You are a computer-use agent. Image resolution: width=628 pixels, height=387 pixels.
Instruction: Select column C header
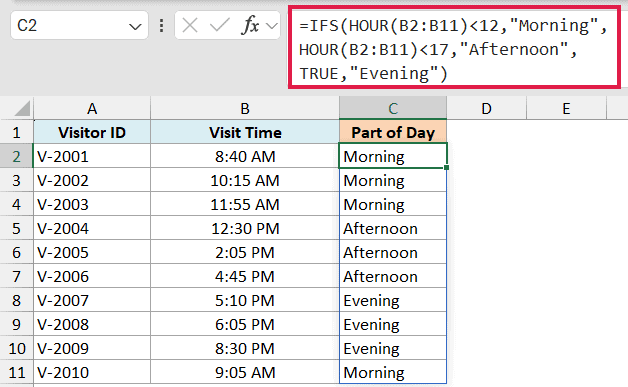click(393, 108)
